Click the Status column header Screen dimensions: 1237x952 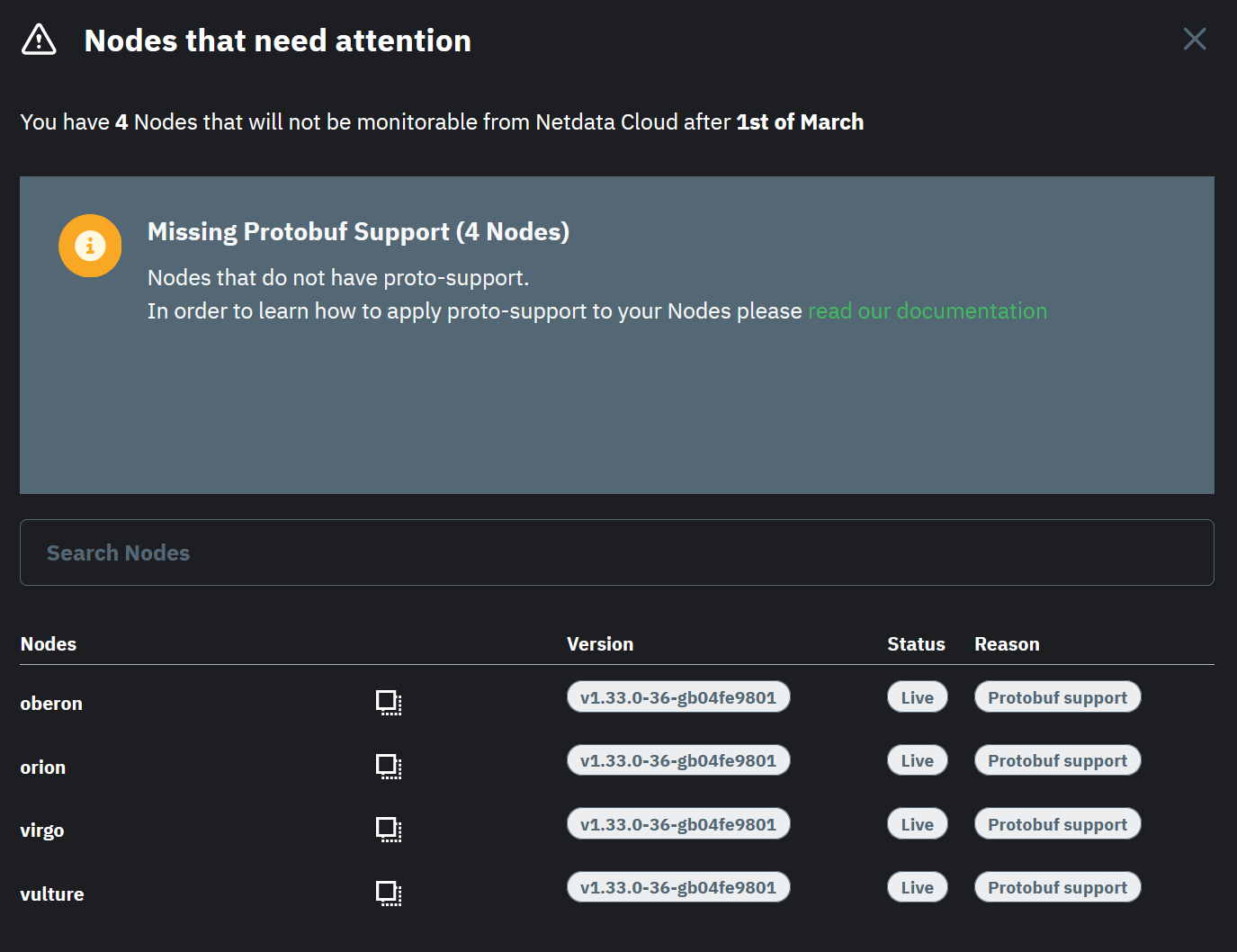[916, 643]
